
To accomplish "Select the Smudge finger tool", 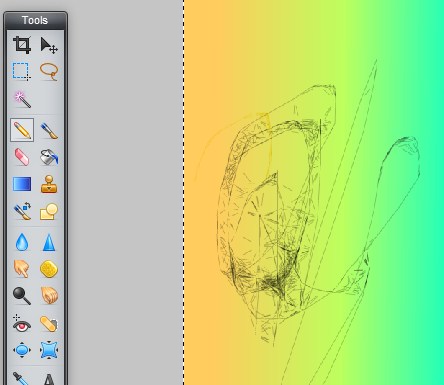I will click(22, 269).
